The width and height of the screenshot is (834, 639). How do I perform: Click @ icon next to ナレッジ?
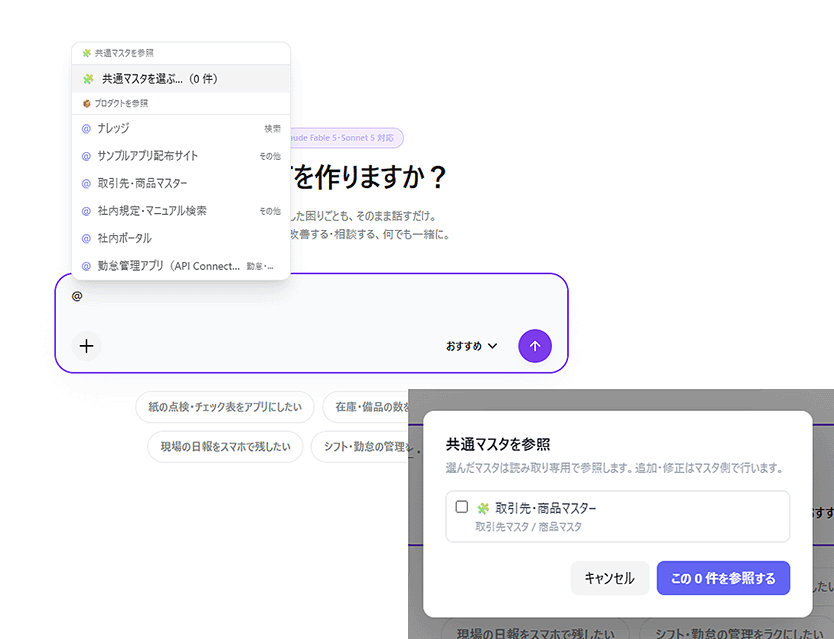point(86,129)
